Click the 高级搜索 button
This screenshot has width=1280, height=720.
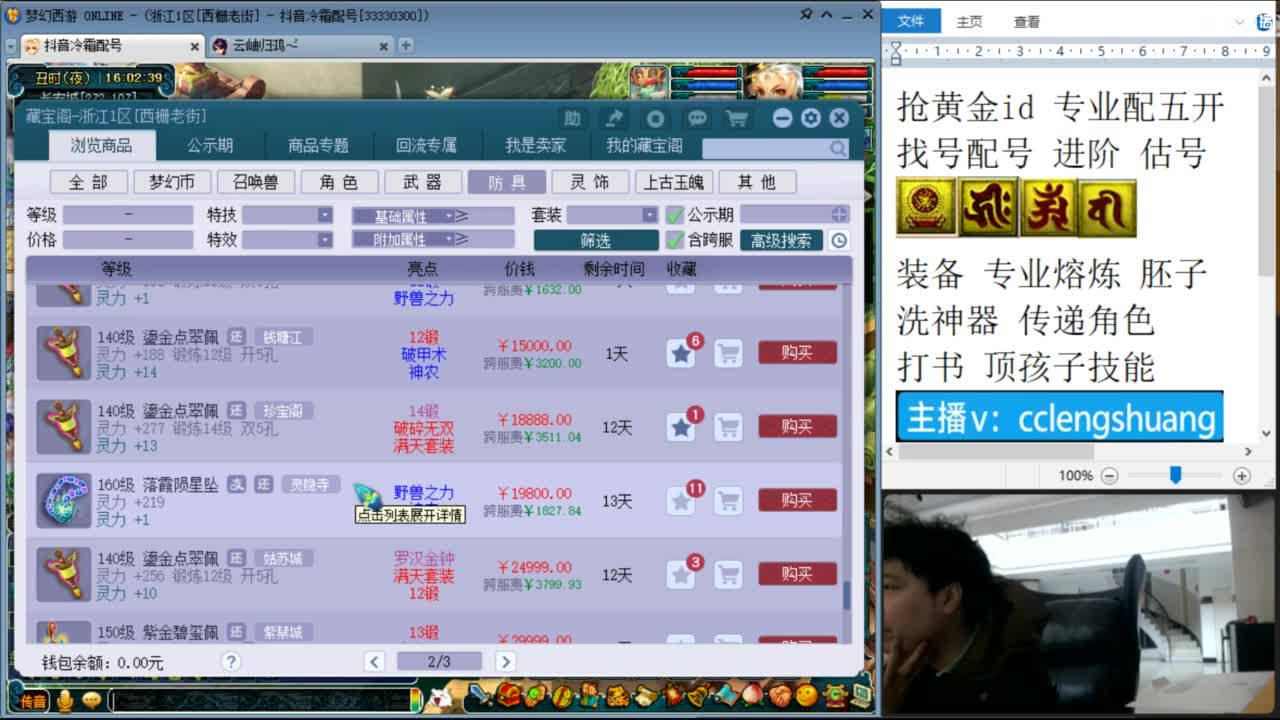(781, 240)
